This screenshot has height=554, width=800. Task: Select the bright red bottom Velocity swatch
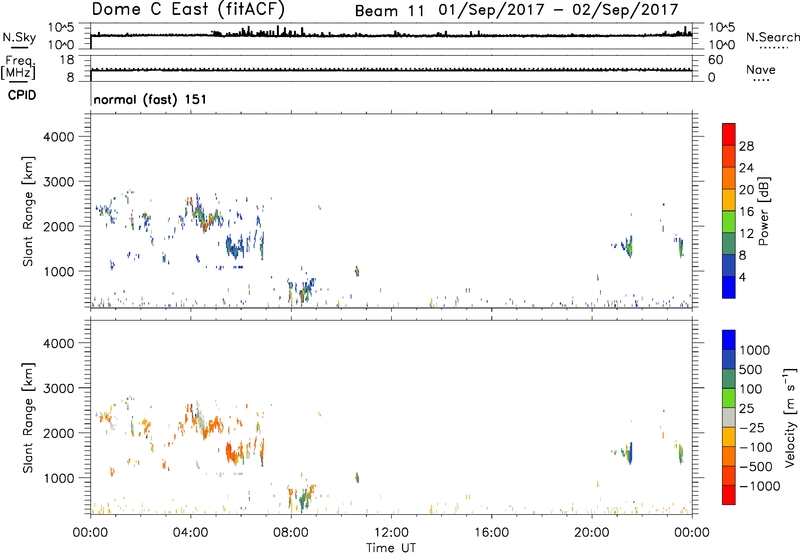point(729,495)
